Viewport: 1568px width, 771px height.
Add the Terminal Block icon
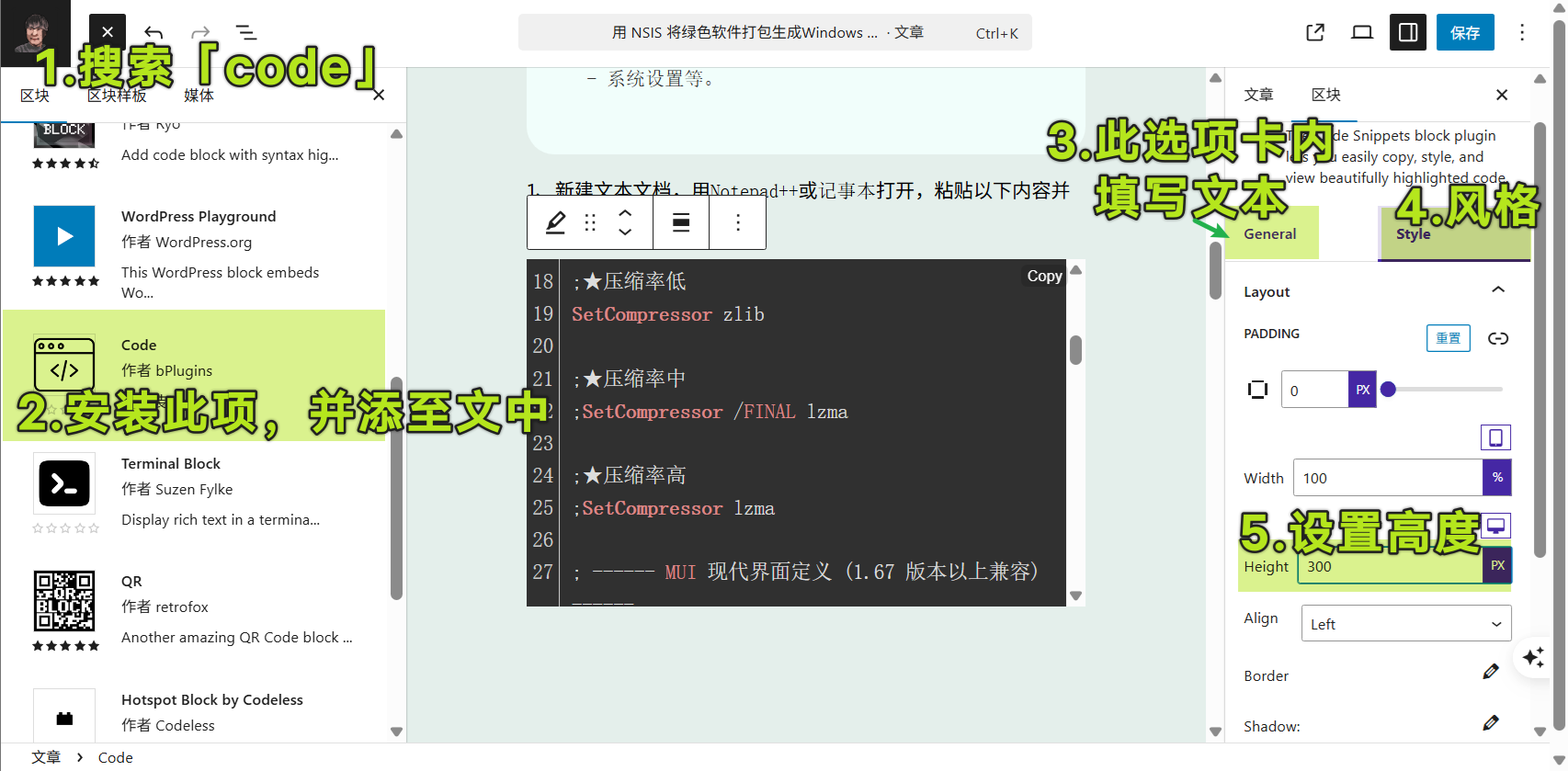(x=64, y=483)
